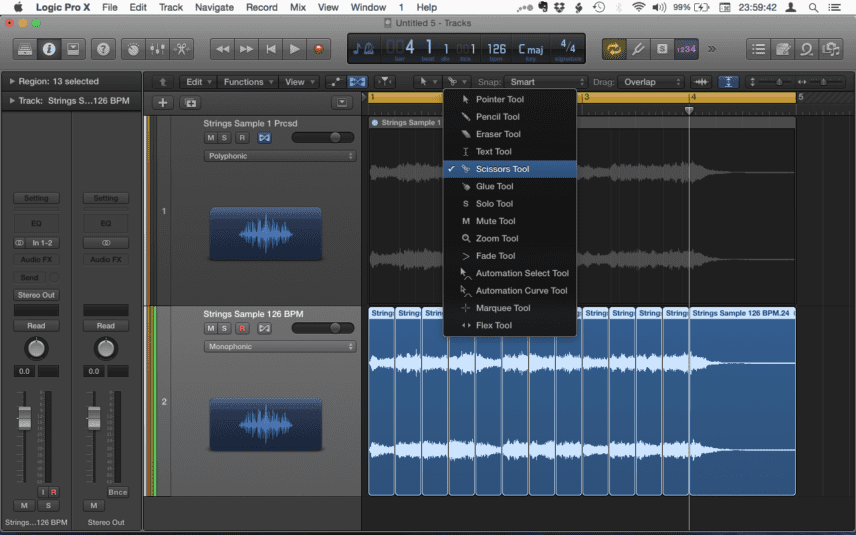Open the Snap Smart dropdown
The height and width of the screenshot is (535, 856).
(x=545, y=82)
